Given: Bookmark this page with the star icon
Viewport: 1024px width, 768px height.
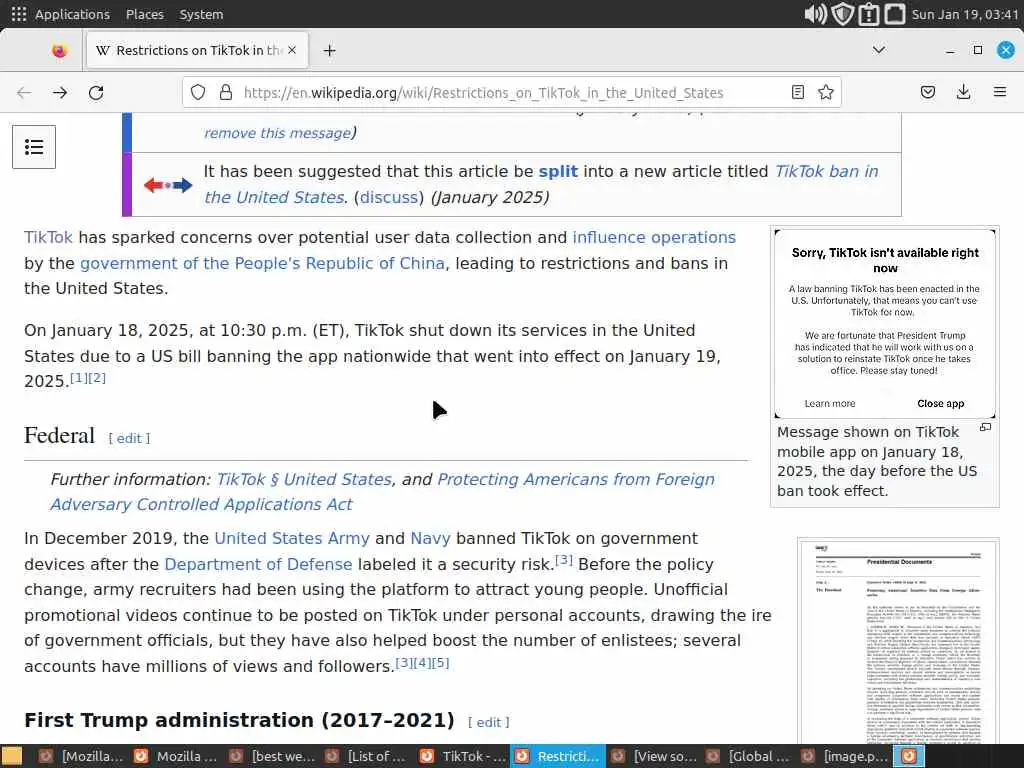Looking at the screenshot, I should pyautogui.click(x=825, y=92).
